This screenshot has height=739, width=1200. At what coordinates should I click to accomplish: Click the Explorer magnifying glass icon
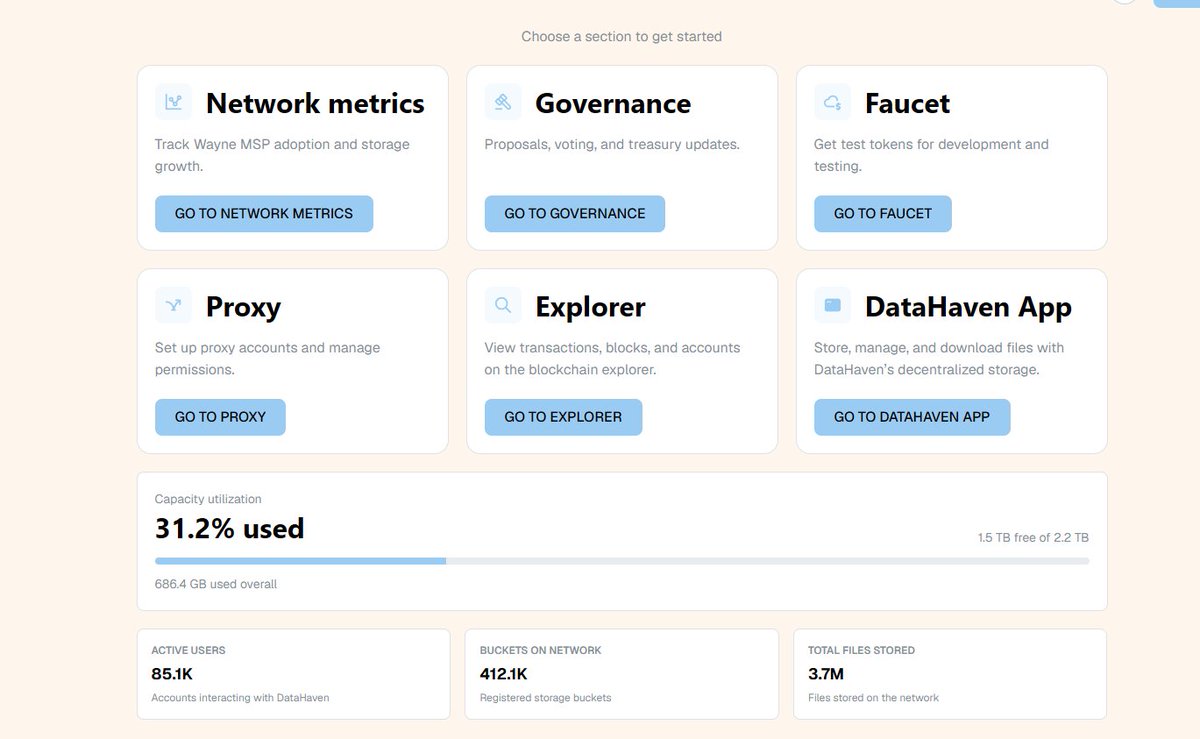point(503,305)
